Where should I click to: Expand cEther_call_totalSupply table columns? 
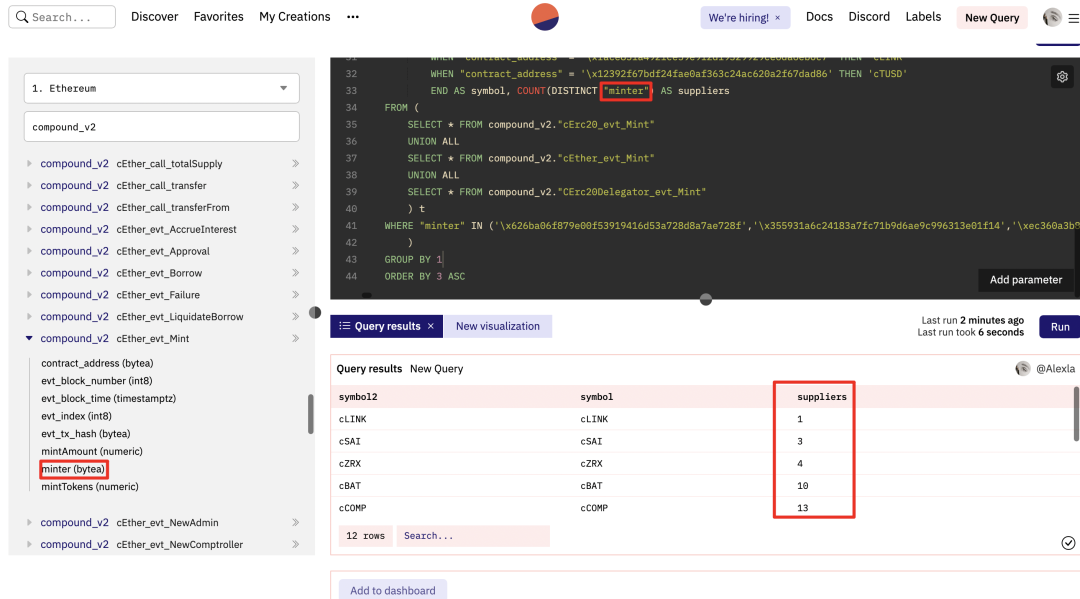(x=29, y=164)
